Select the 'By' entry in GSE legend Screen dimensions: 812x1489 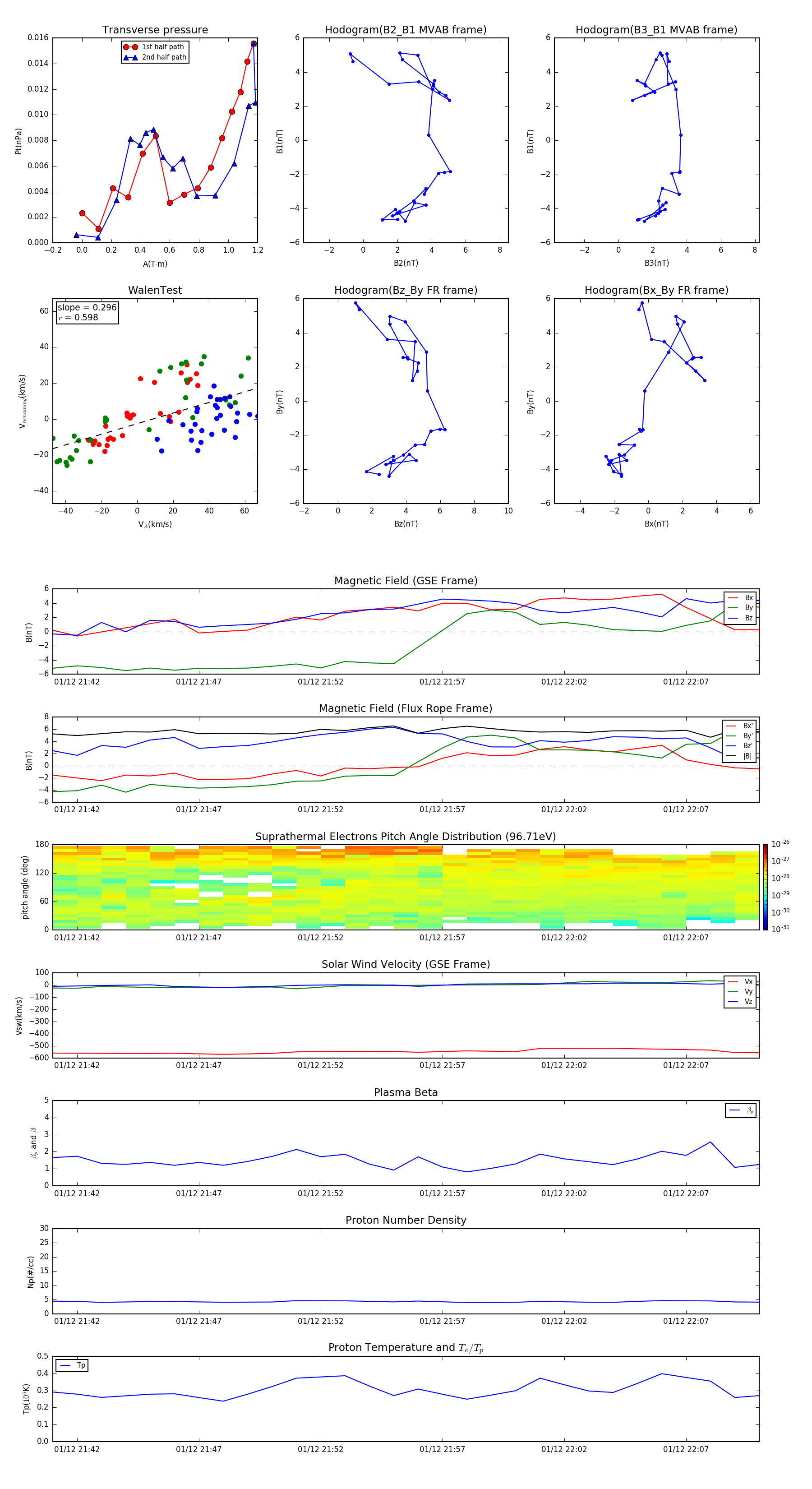pyautogui.click(x=740, y=607)
